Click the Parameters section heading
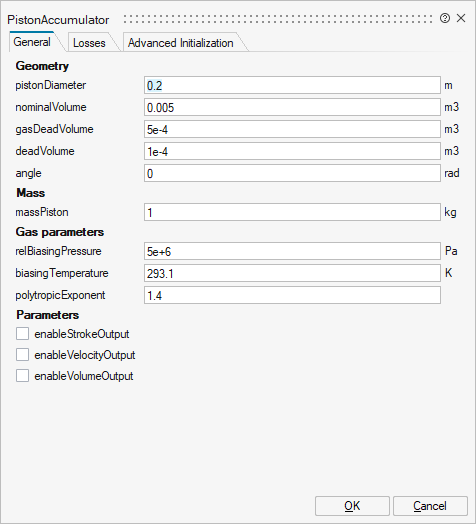 tap(47, 315)
